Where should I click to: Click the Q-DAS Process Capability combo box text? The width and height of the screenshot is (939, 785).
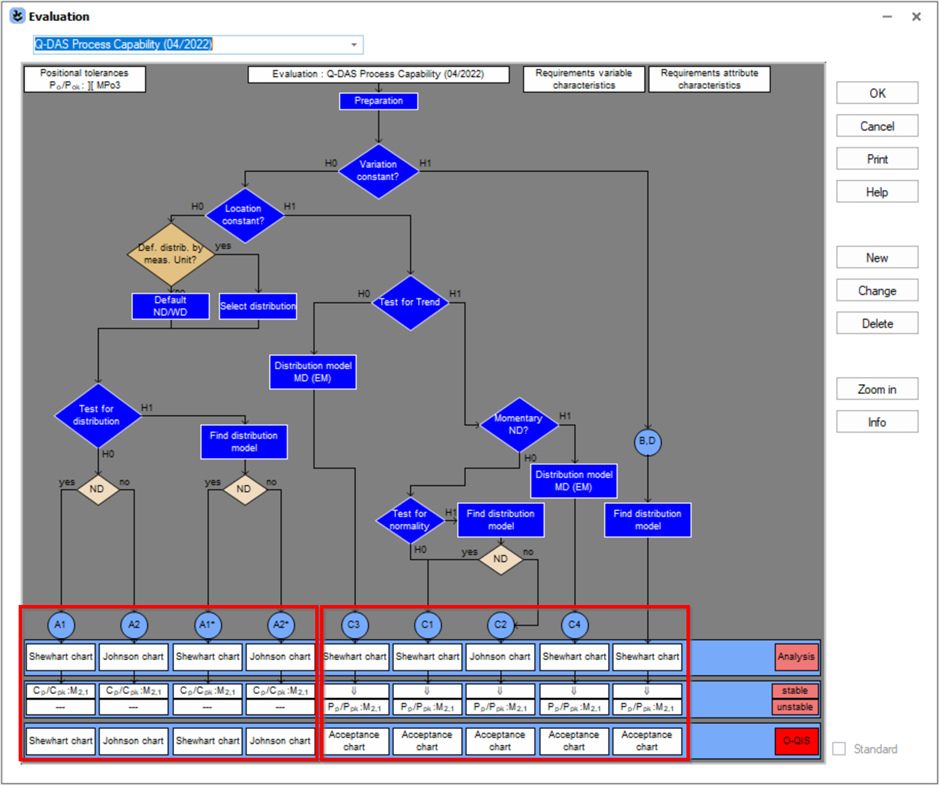pyautogui.click(x=123, y=44)
